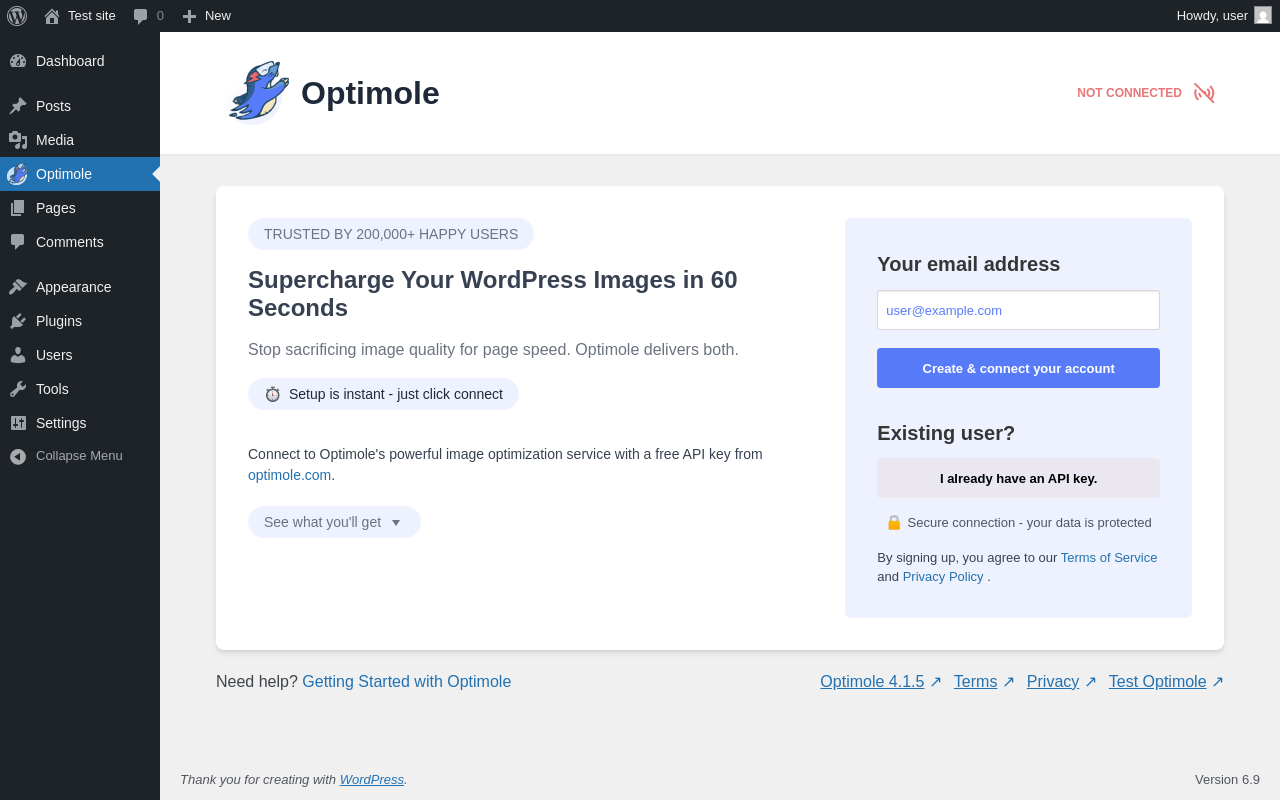This screenshot has height=800, width=1280.
Task: Click the not connected signal icon
Action: click(x=1204, y=93)
